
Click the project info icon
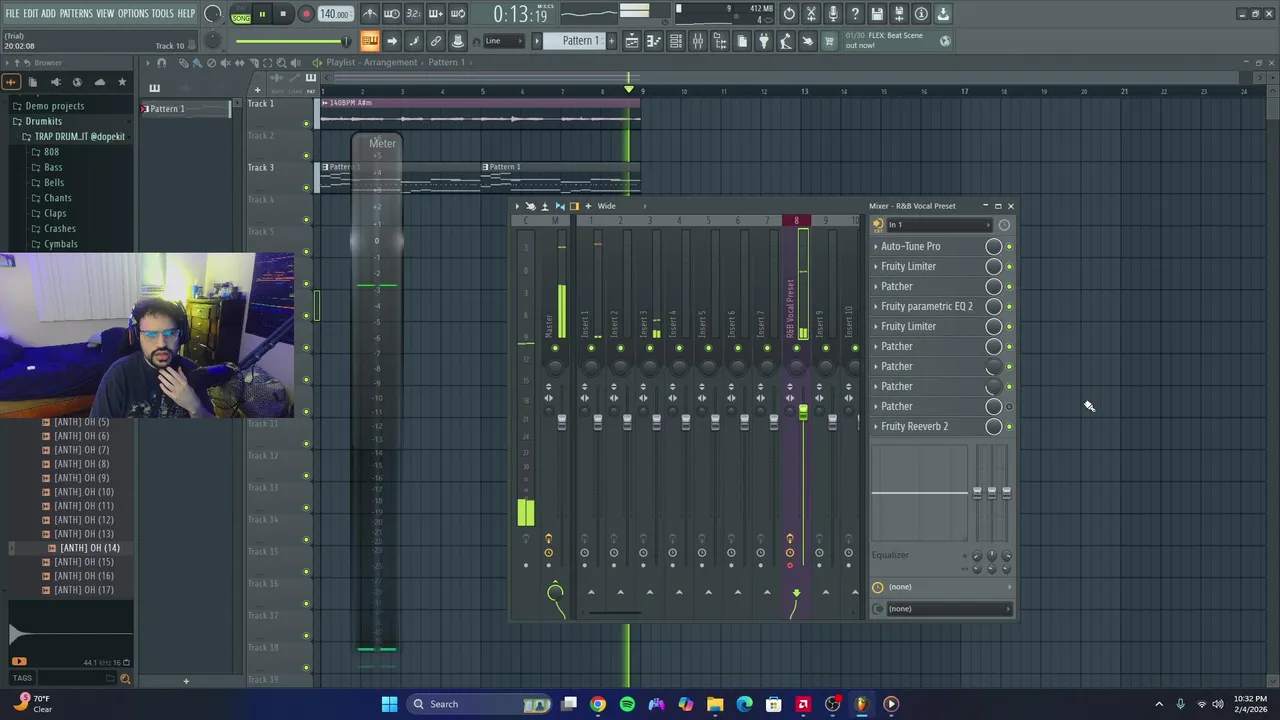pyautogui.click(x=921, y=14)
